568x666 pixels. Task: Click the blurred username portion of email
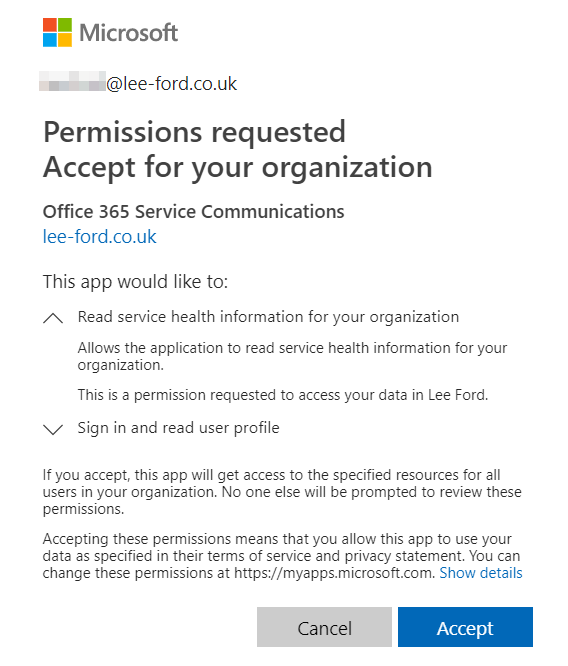(72, 82)
